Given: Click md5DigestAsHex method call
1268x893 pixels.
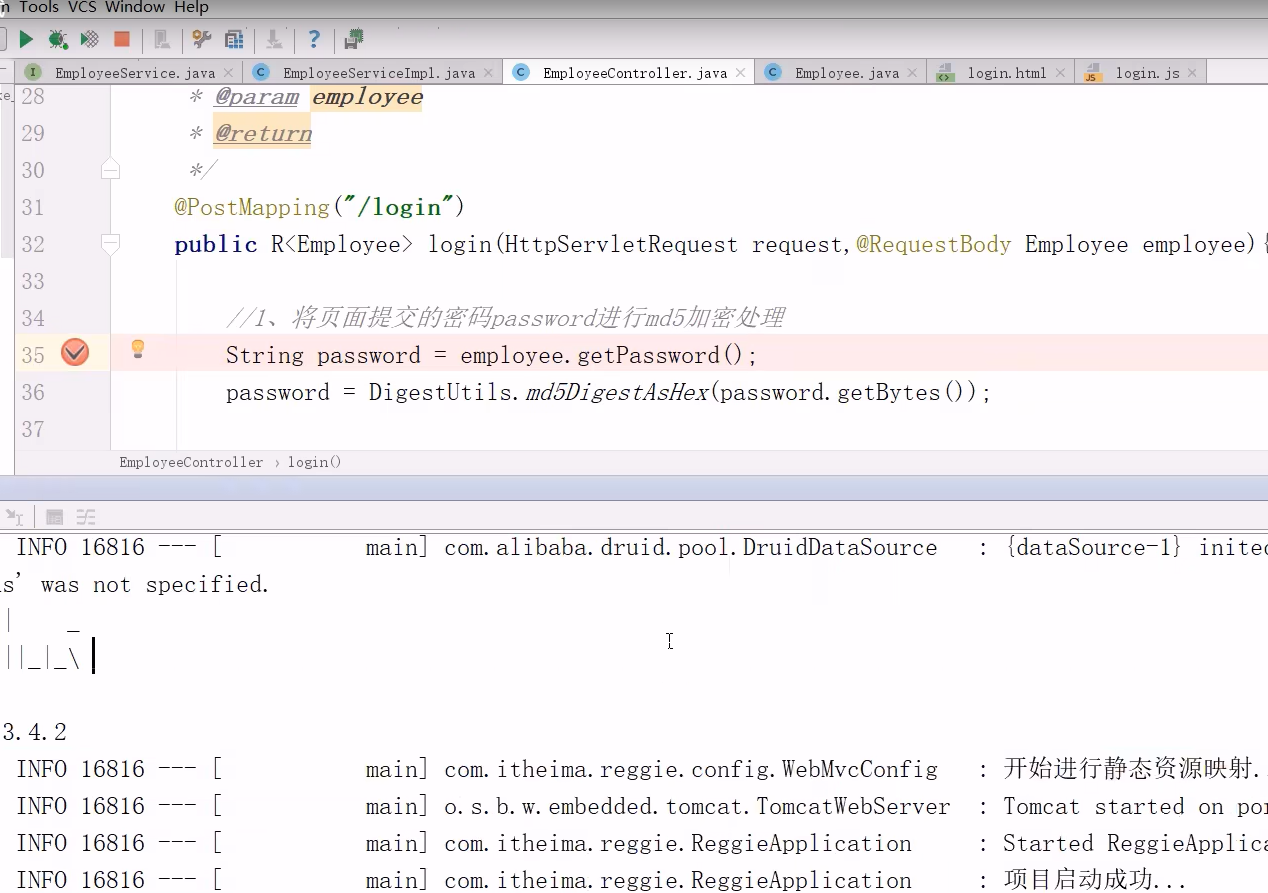Looking at the screenshot, I should point(617,392).
